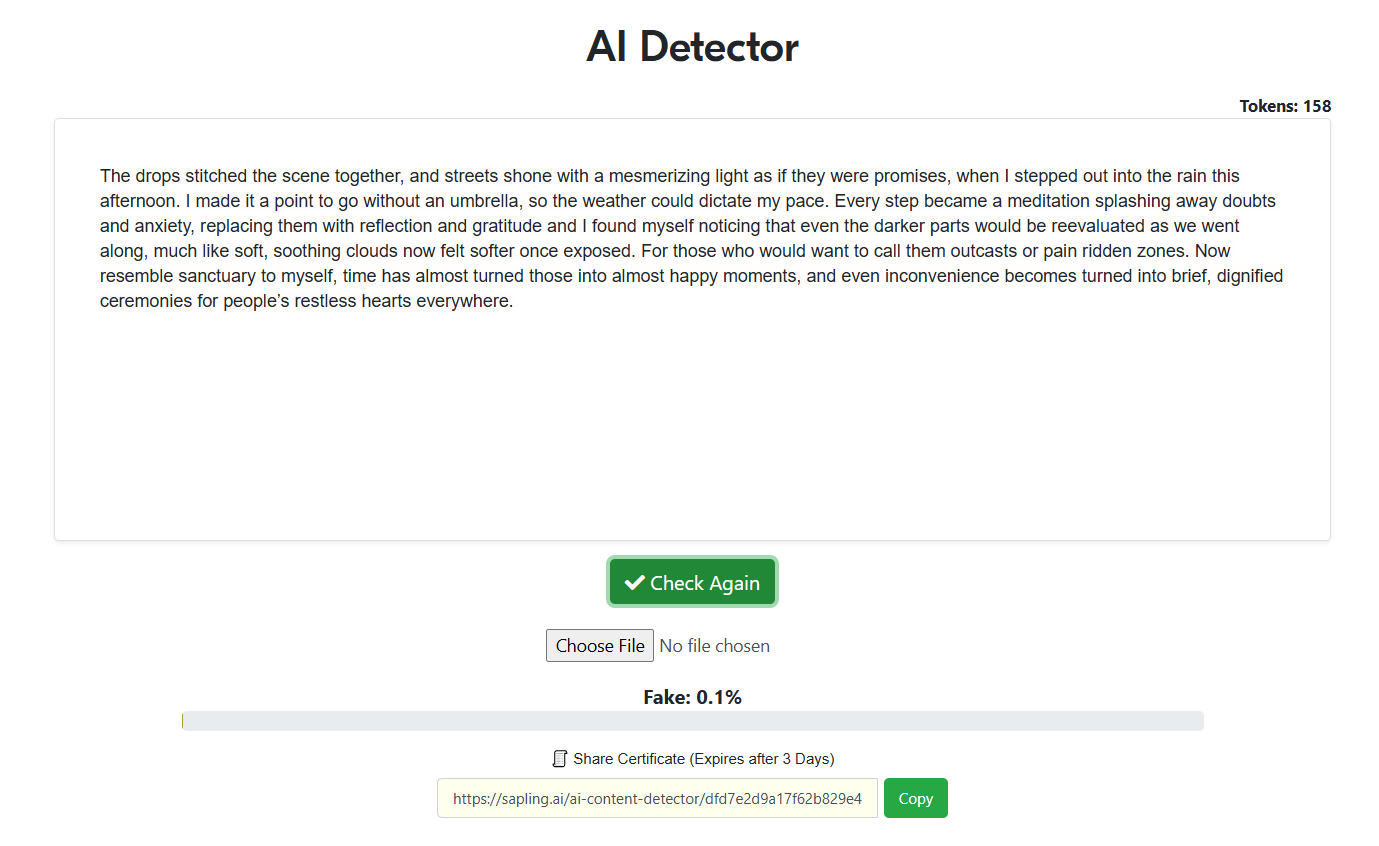Click the sapling.ai certificate URL field

point(656,798)
